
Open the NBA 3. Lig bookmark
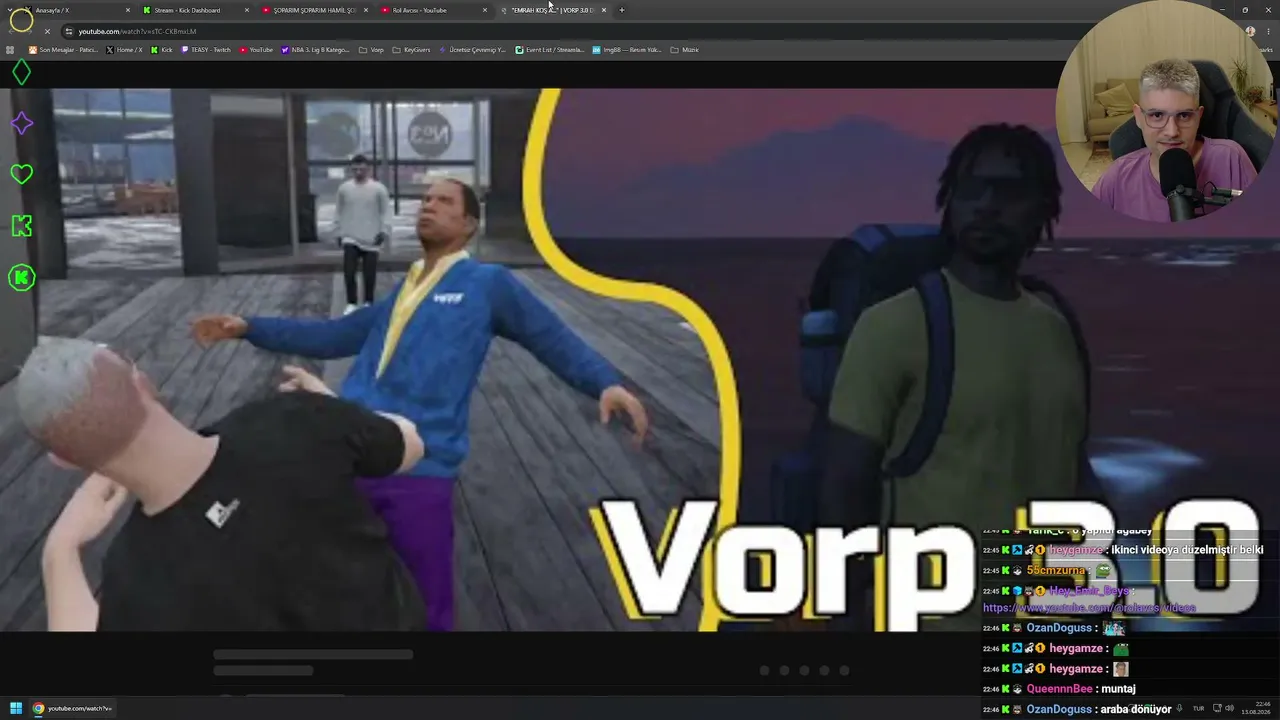point(315,50)
